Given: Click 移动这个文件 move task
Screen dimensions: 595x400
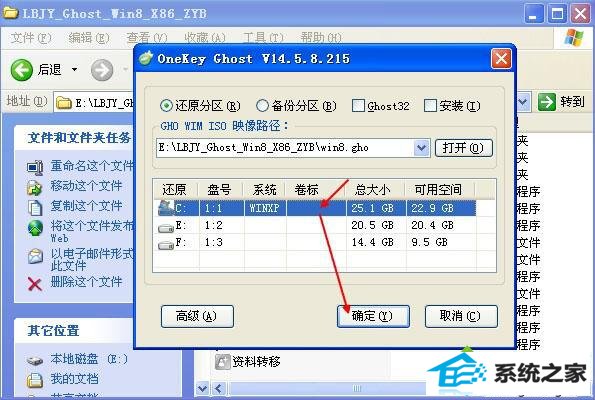Looking at the screenshot, I should point(86,186).
